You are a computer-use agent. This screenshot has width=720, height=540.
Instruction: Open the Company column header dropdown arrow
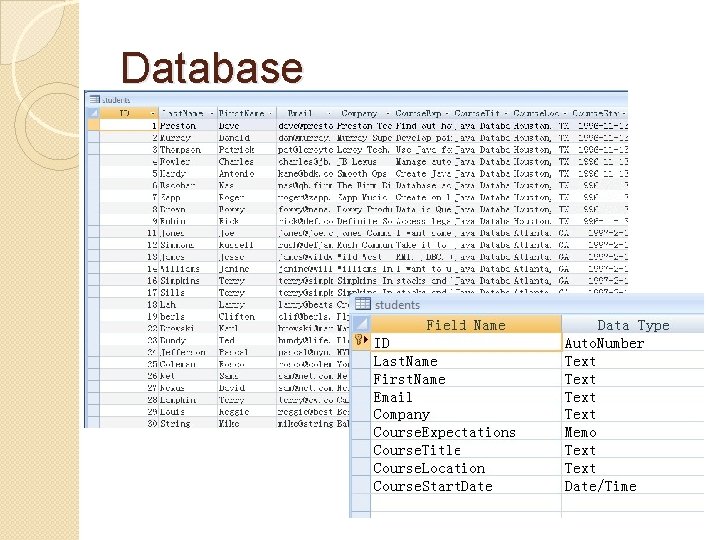(388, 113)
